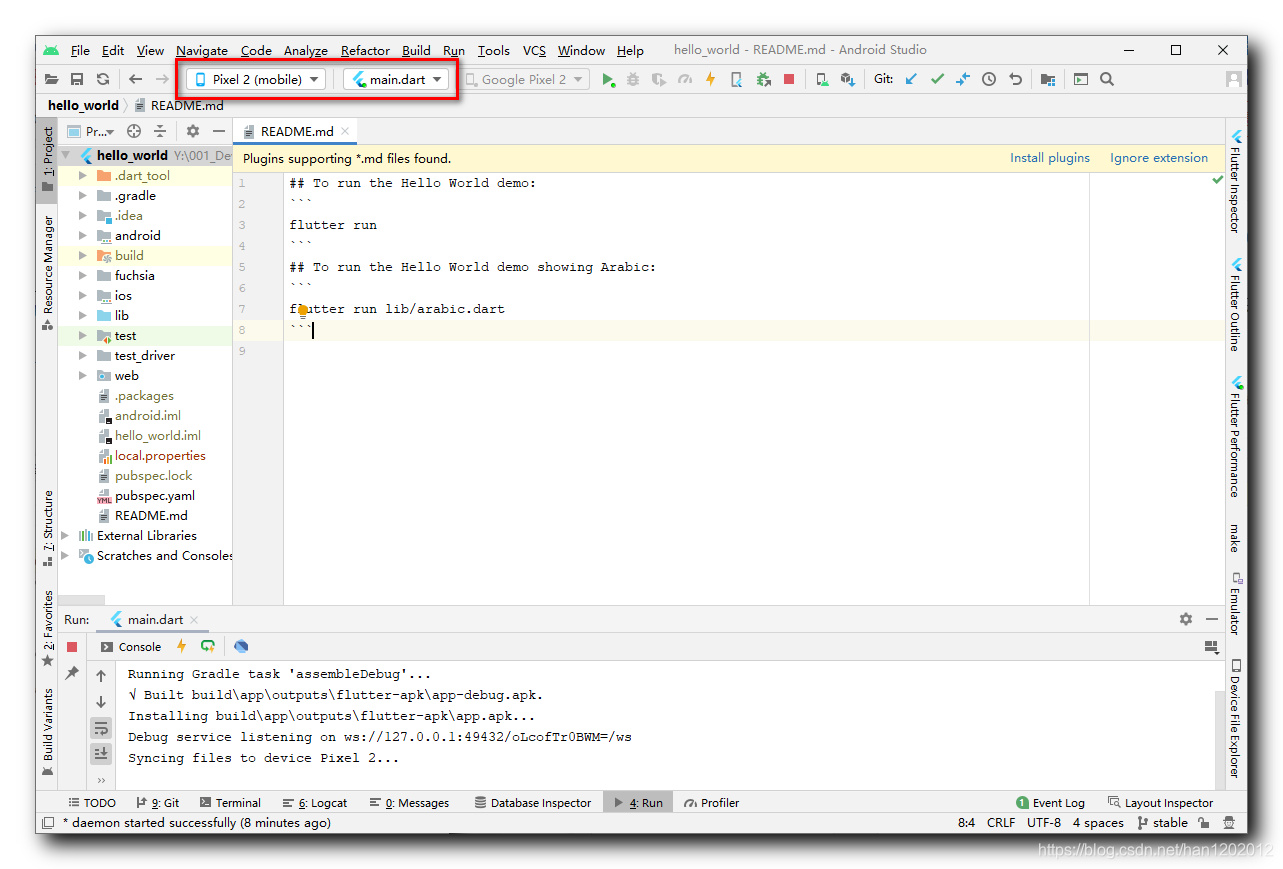Click the pin tab icon in Run panel
This screenshot has width=1283, height=869.
pos(72,673)
